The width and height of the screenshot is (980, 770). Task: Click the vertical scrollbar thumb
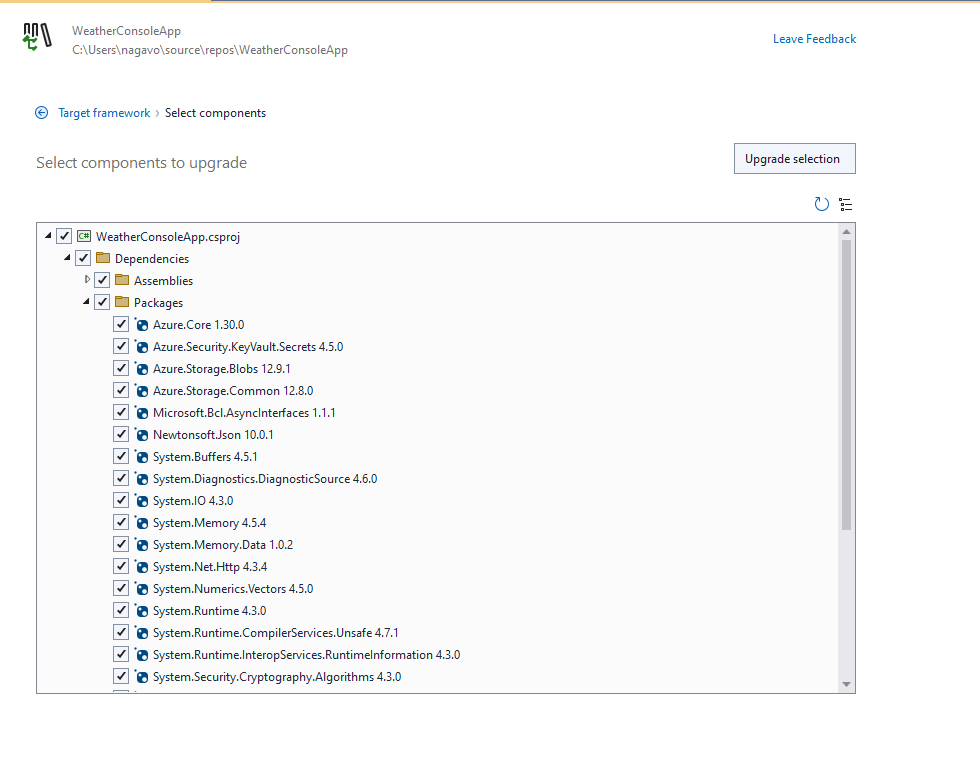tap(846, 385)
